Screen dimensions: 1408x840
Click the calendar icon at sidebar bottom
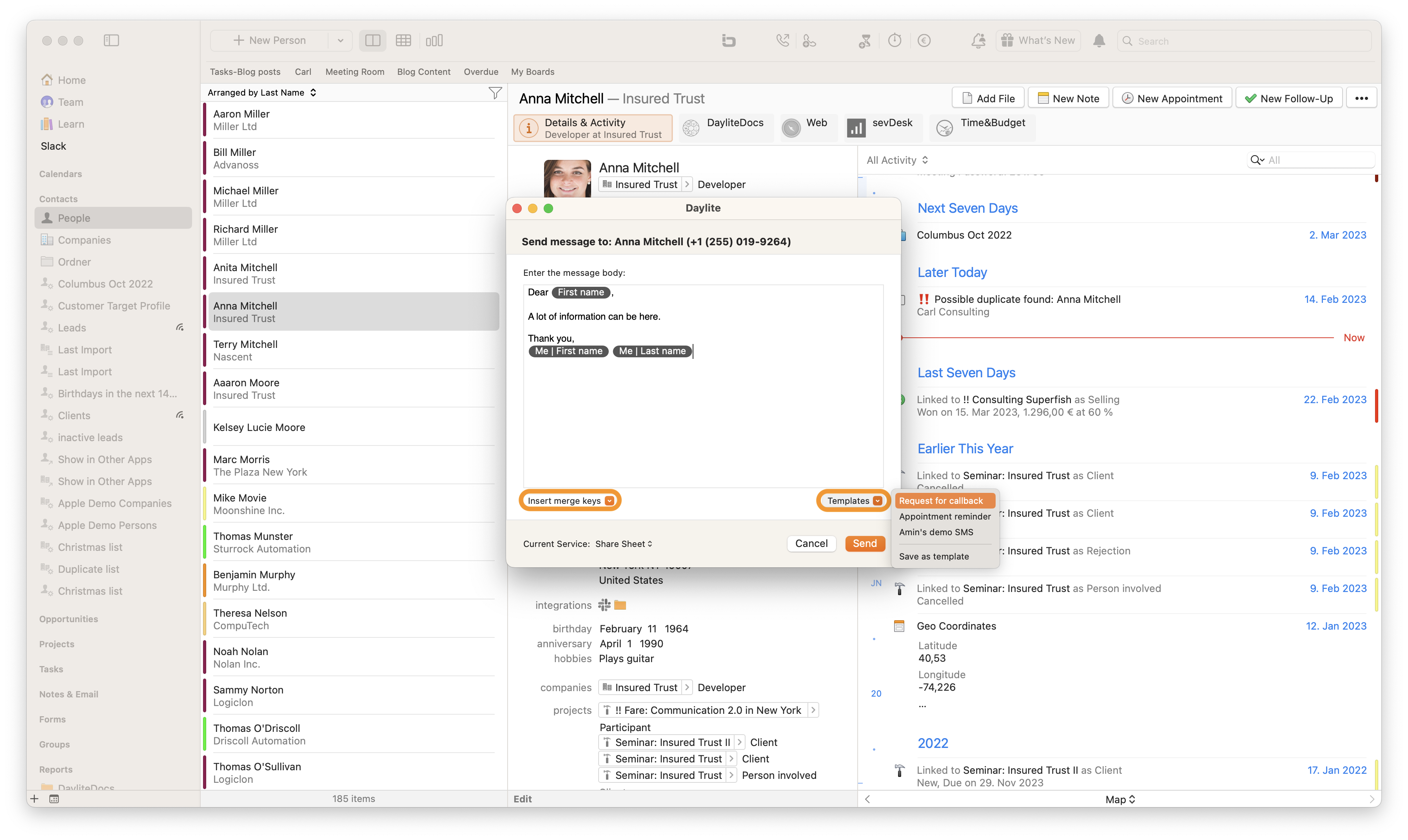[x=54, y=799]
